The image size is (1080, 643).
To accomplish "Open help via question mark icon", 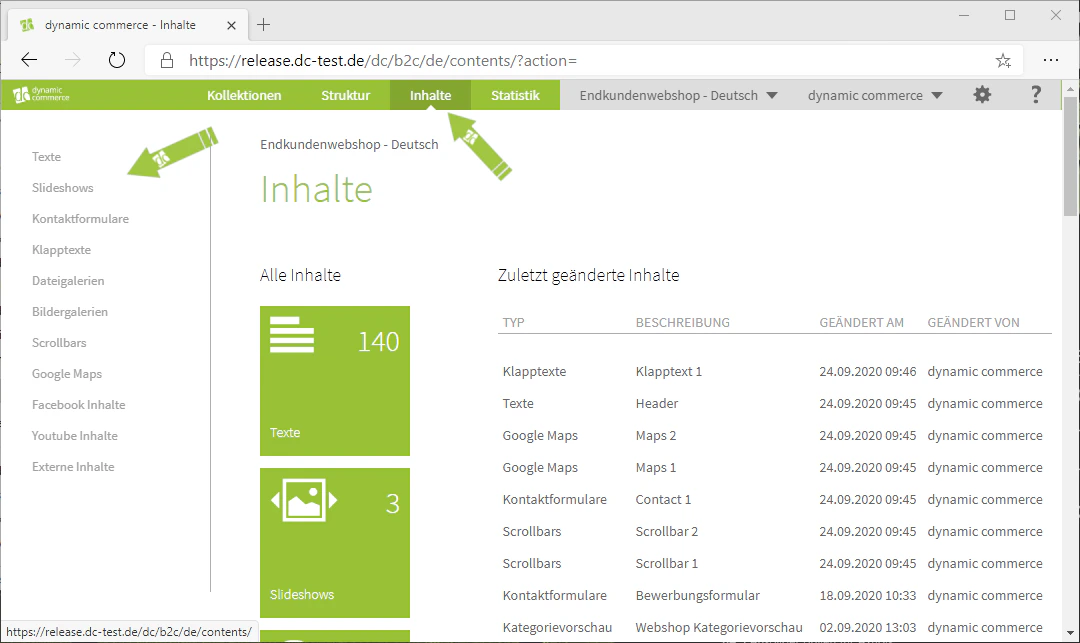I will pyautogui.click(x=1035, y=95).
